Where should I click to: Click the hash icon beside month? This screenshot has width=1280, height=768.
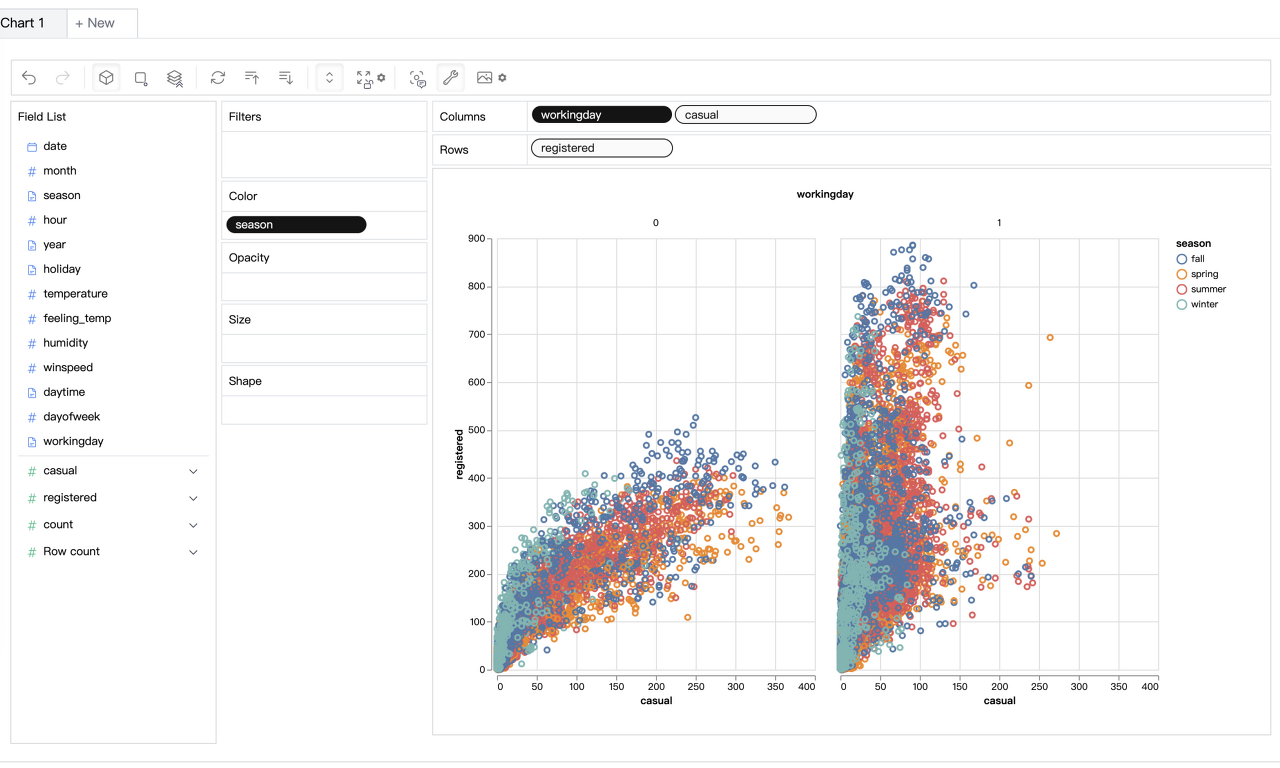tap(32, 171)
